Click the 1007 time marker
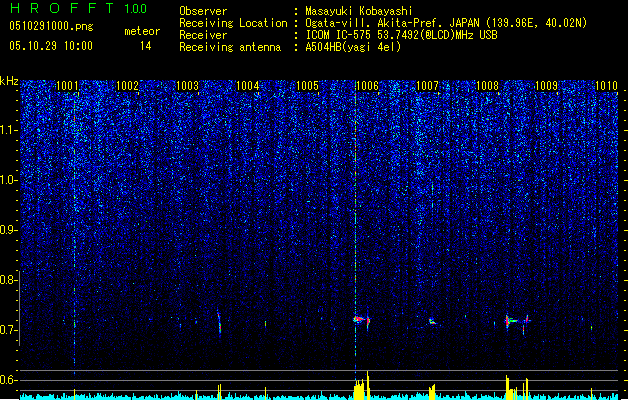The width and height of the screenshot is (629, 400). coord(428,86)
